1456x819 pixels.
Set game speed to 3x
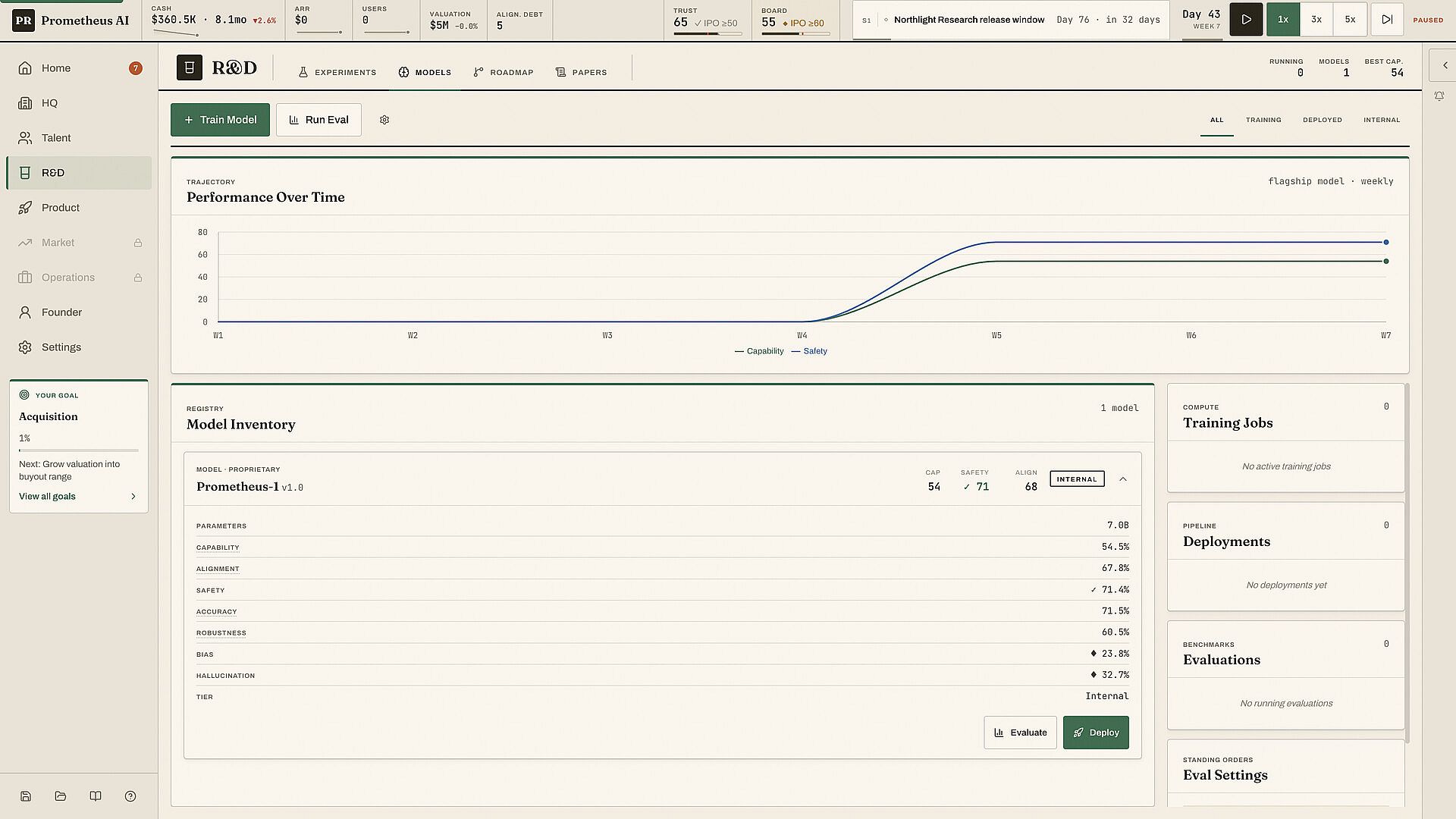(x=1316, y=20)
